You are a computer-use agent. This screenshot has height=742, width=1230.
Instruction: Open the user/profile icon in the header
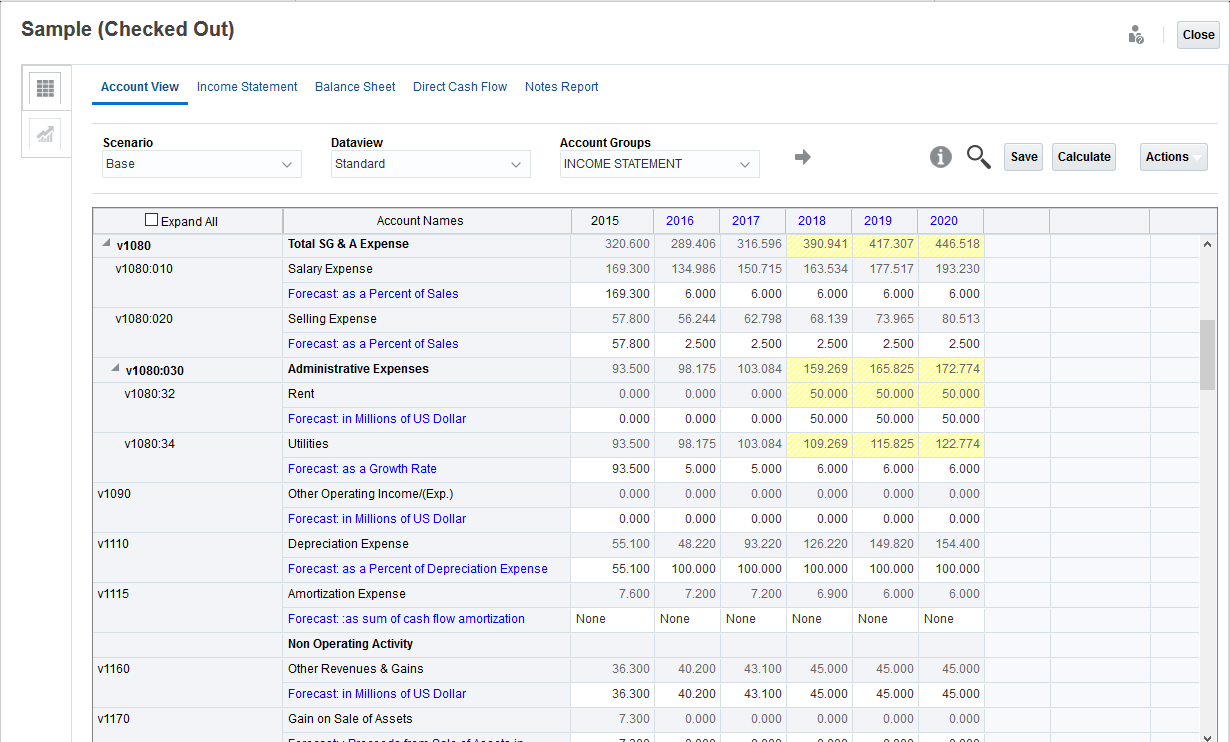[1135, 34]
